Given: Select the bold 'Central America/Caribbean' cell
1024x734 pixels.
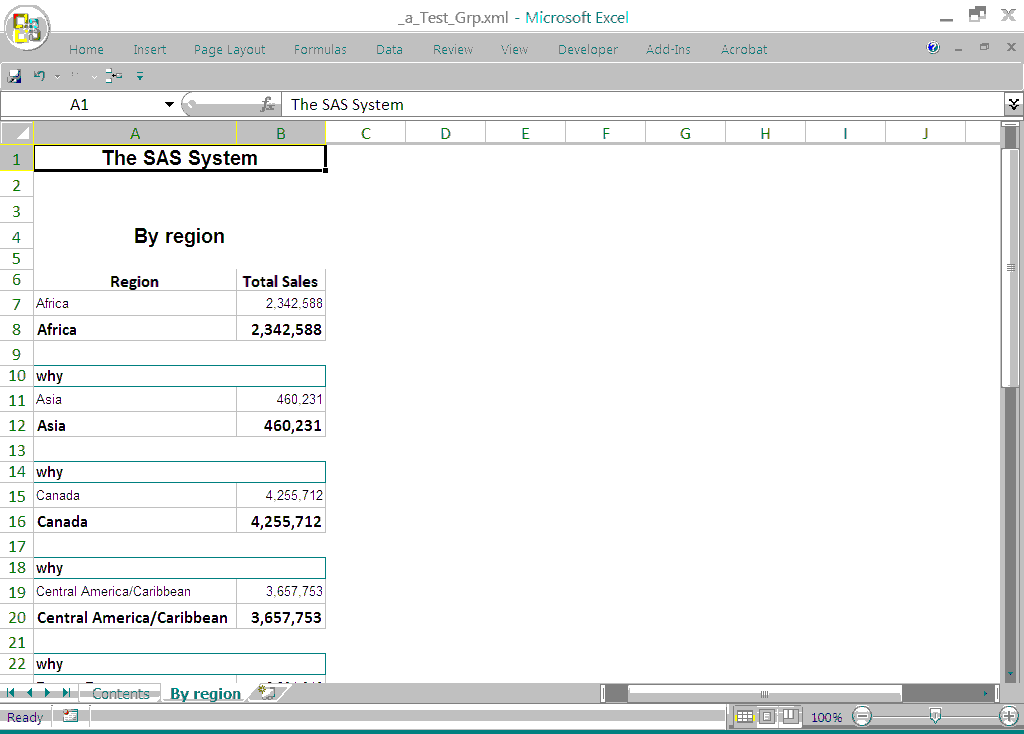Looking at the screenshot, I should pos(135,617).
